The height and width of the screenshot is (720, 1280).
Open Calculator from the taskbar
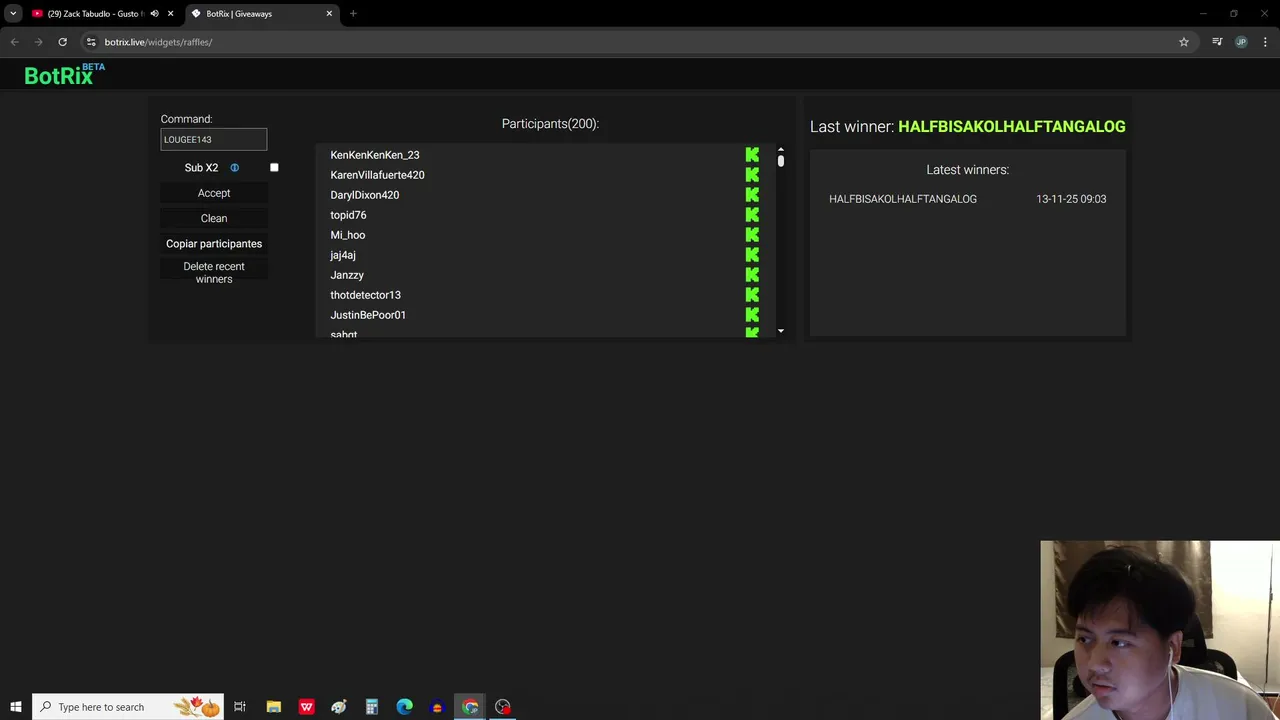click(x=371, y=707)
